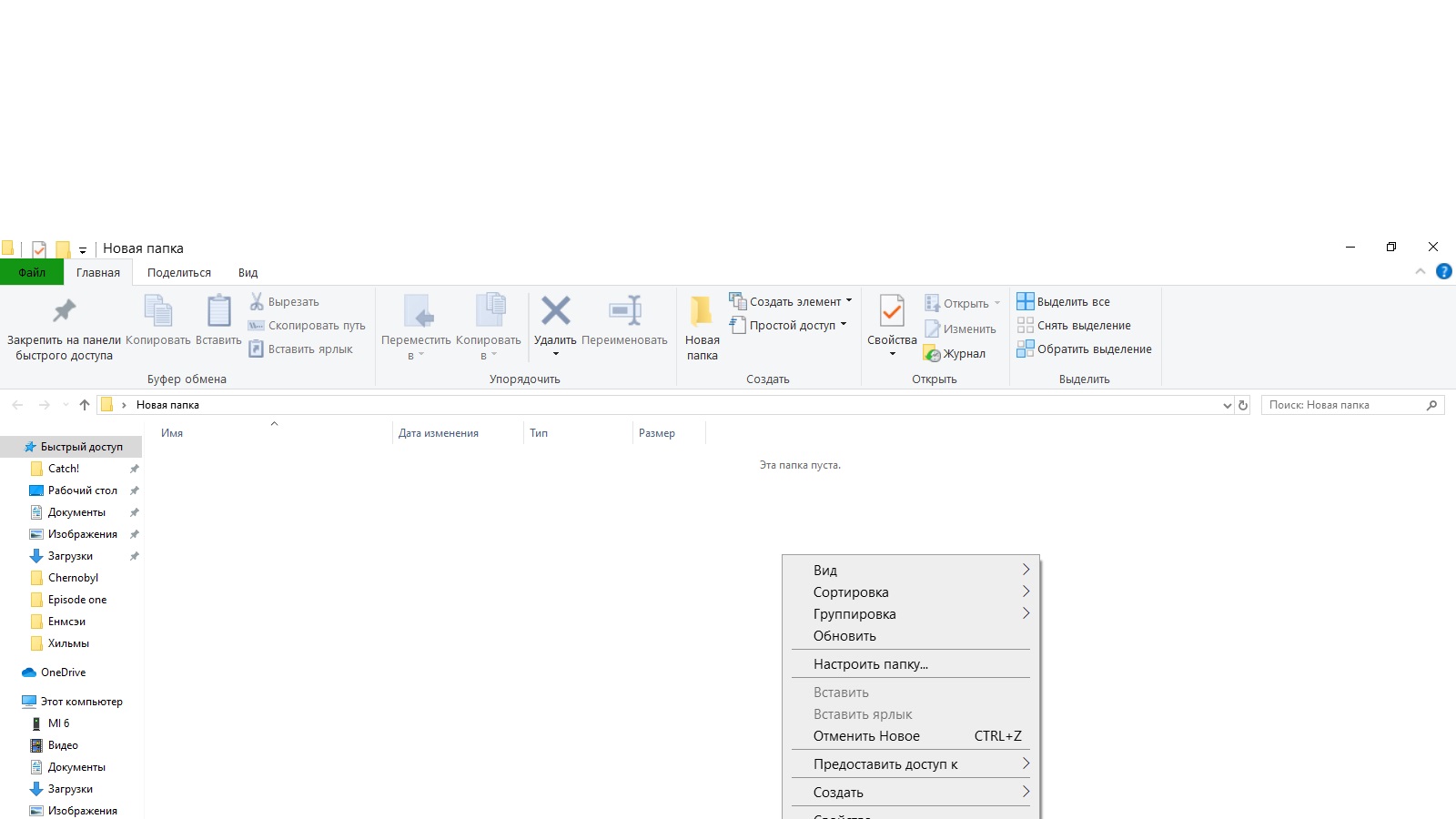Select Этот компьютер in navigation pane

click(71, 702)
